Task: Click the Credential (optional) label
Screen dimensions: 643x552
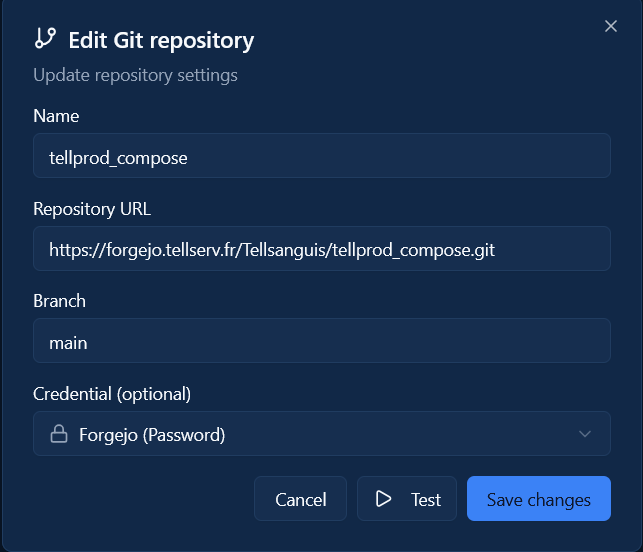Action: tap(112, 393)
